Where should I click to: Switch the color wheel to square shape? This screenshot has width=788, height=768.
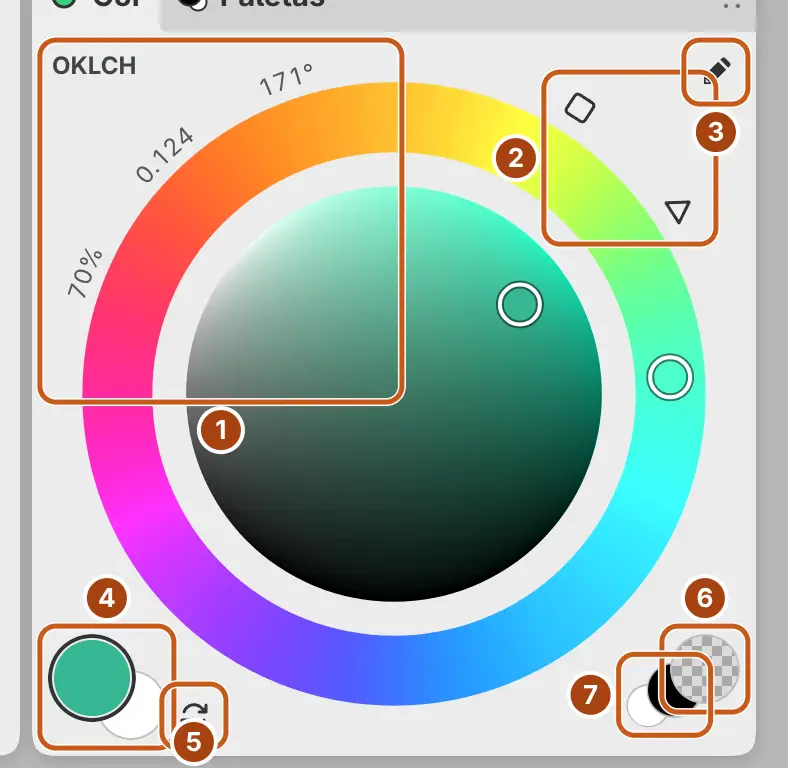pyautogui.click(x=580, y=108)
